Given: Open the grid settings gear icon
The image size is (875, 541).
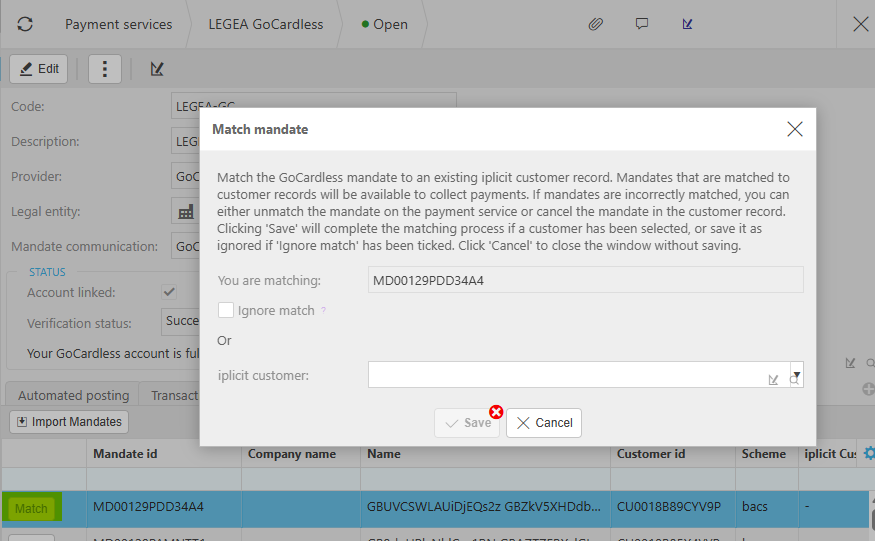Looking at the screenshot, I should tap(868, 453).
